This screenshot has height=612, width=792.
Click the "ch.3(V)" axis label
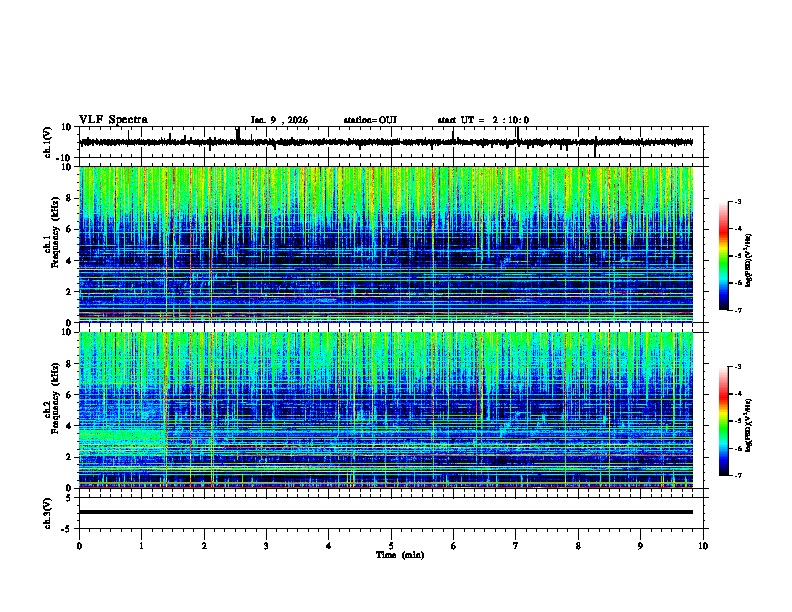click(x=48, y=513)
